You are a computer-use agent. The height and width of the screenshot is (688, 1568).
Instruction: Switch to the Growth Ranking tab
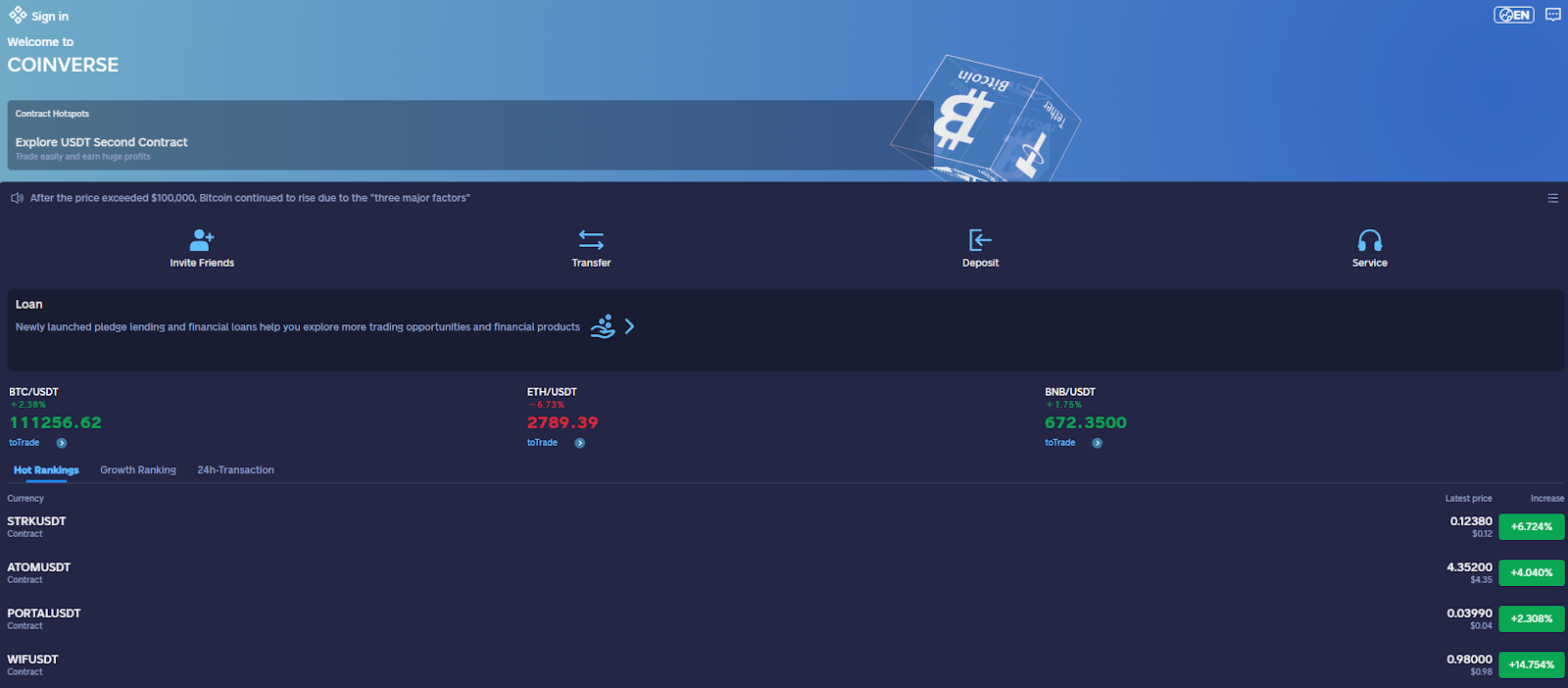click(138, 470)
